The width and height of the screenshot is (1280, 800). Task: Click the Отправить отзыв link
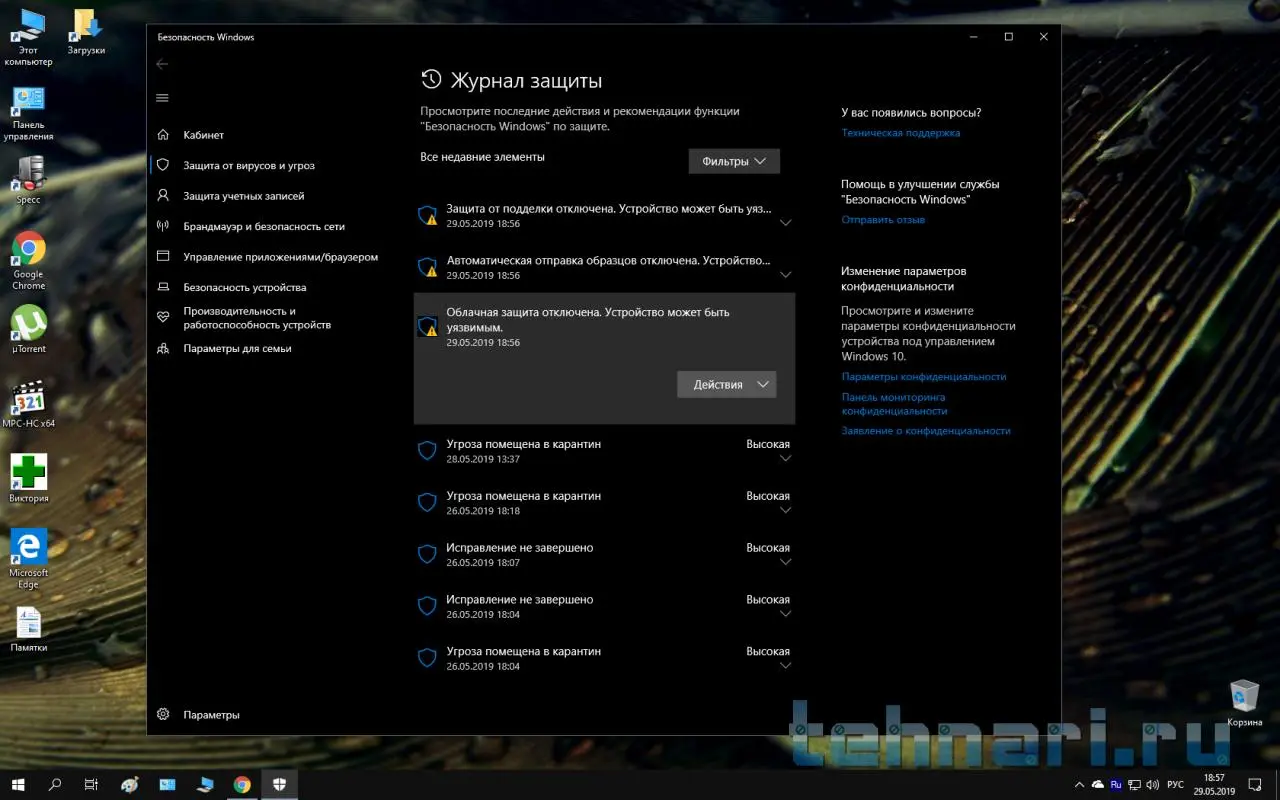(x=883, y=220)
